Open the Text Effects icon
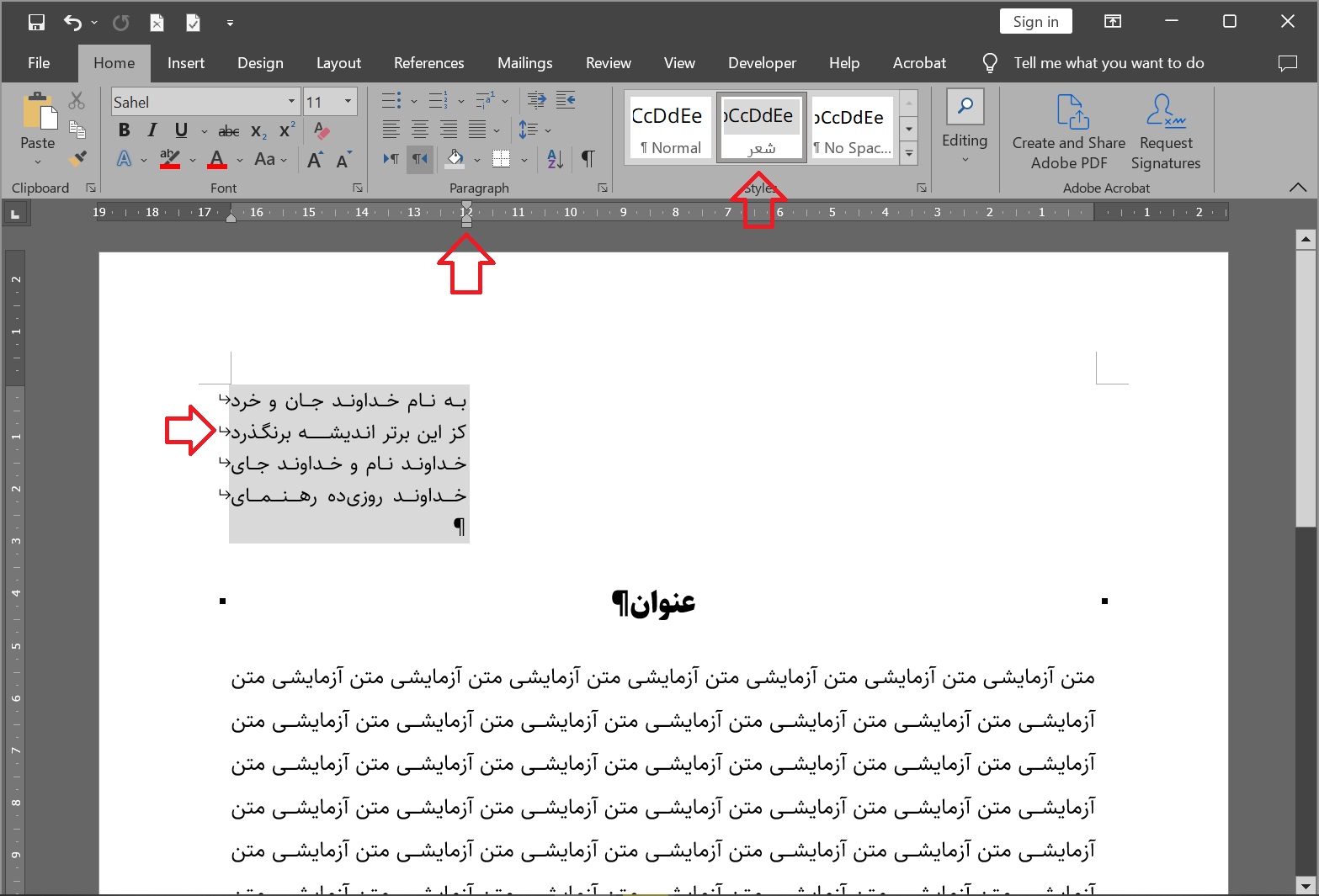This screenshot has width=1319, height=896. point(125,158)
